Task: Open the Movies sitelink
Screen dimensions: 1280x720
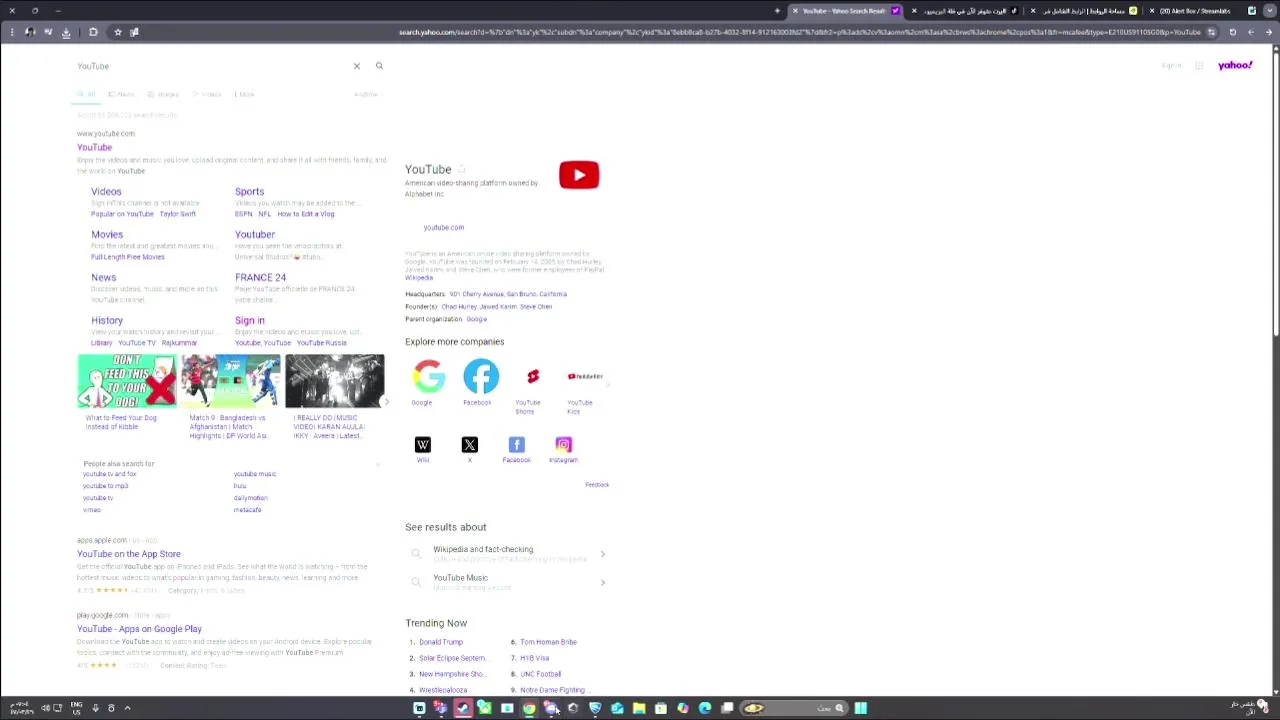Action: 107,234
